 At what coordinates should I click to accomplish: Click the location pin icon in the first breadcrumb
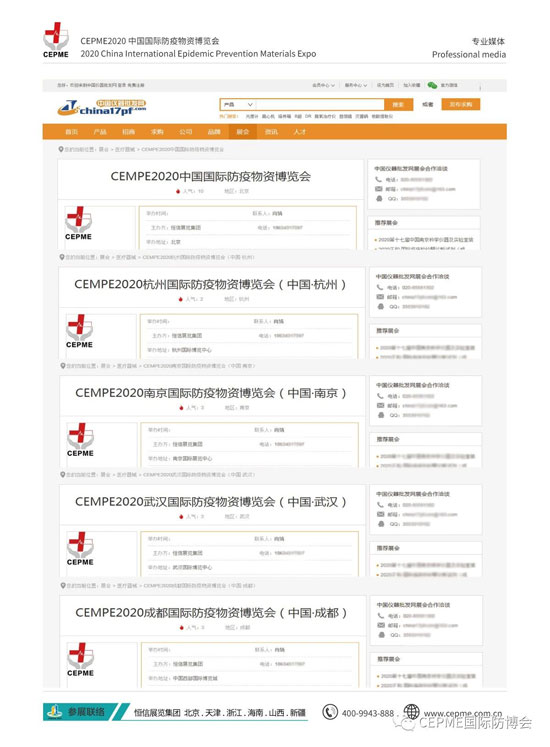coord(61,150)
